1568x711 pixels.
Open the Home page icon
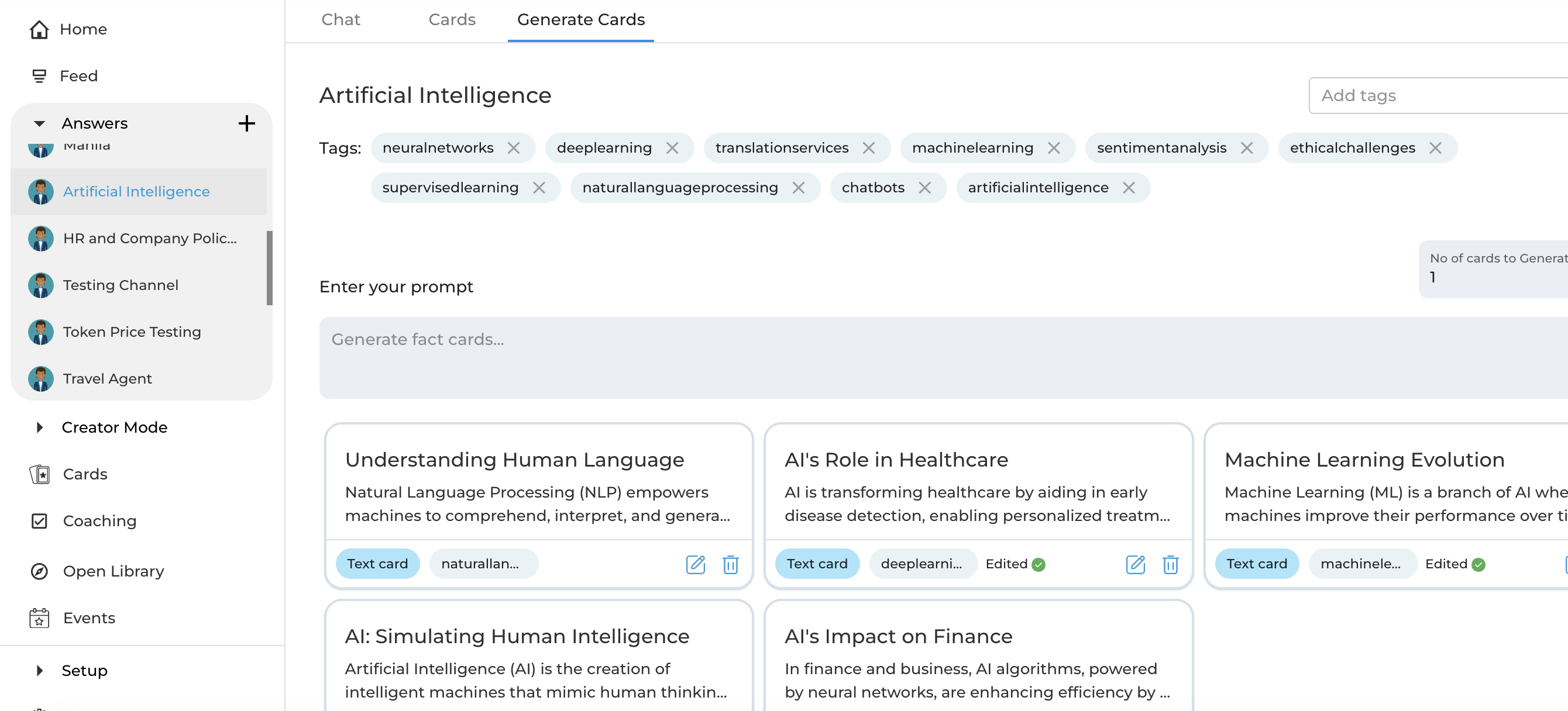(x=39, y=29)
